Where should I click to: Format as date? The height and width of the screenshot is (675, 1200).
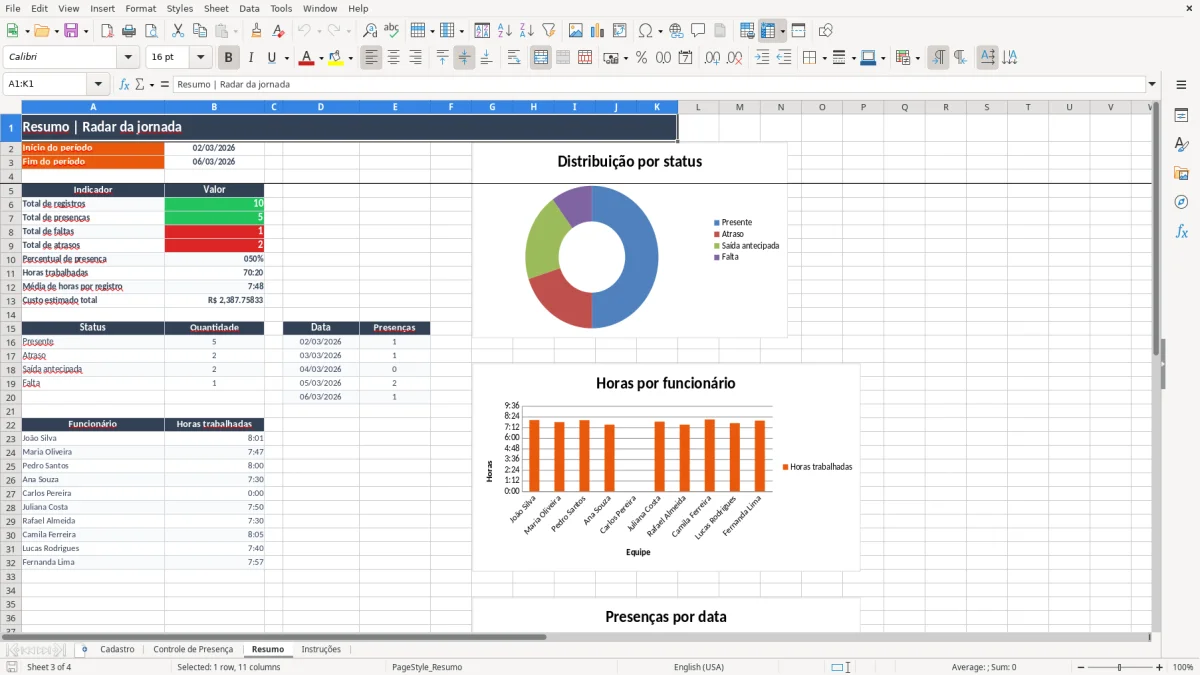point(686,58)
